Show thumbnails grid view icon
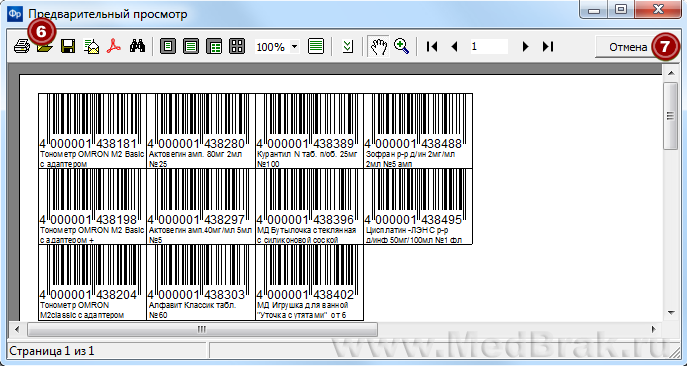Viewport: 687px width, 366px height. coord(237,46)
